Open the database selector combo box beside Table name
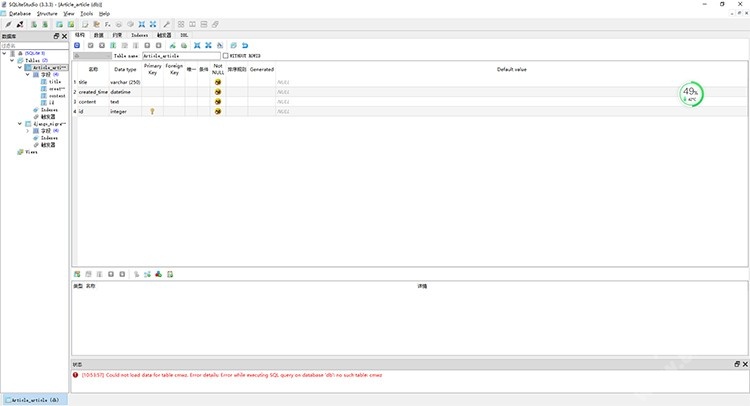The width and height of the screenshot is (750, 406). (92, 56)
